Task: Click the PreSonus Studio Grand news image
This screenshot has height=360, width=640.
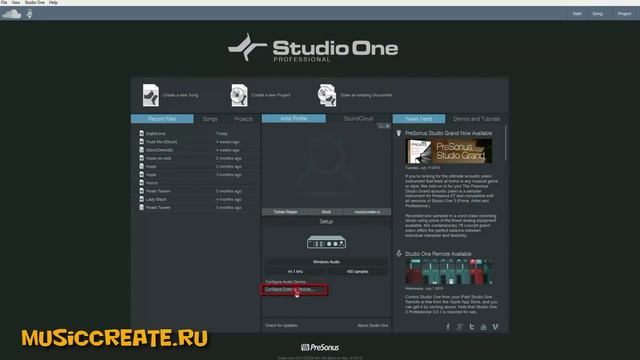Action: click(449, 151)
